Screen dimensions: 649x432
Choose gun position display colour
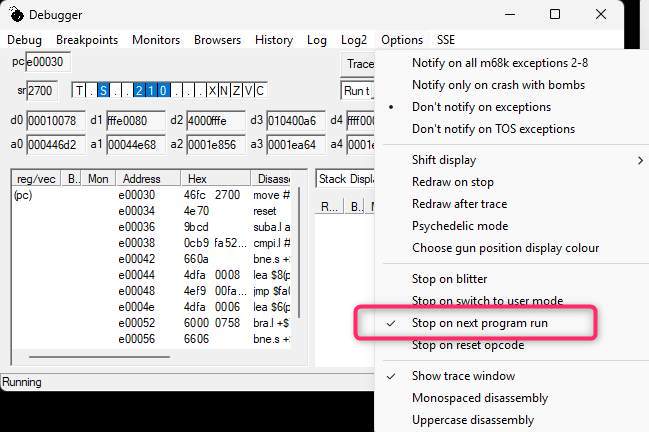(x=505, y=248)
